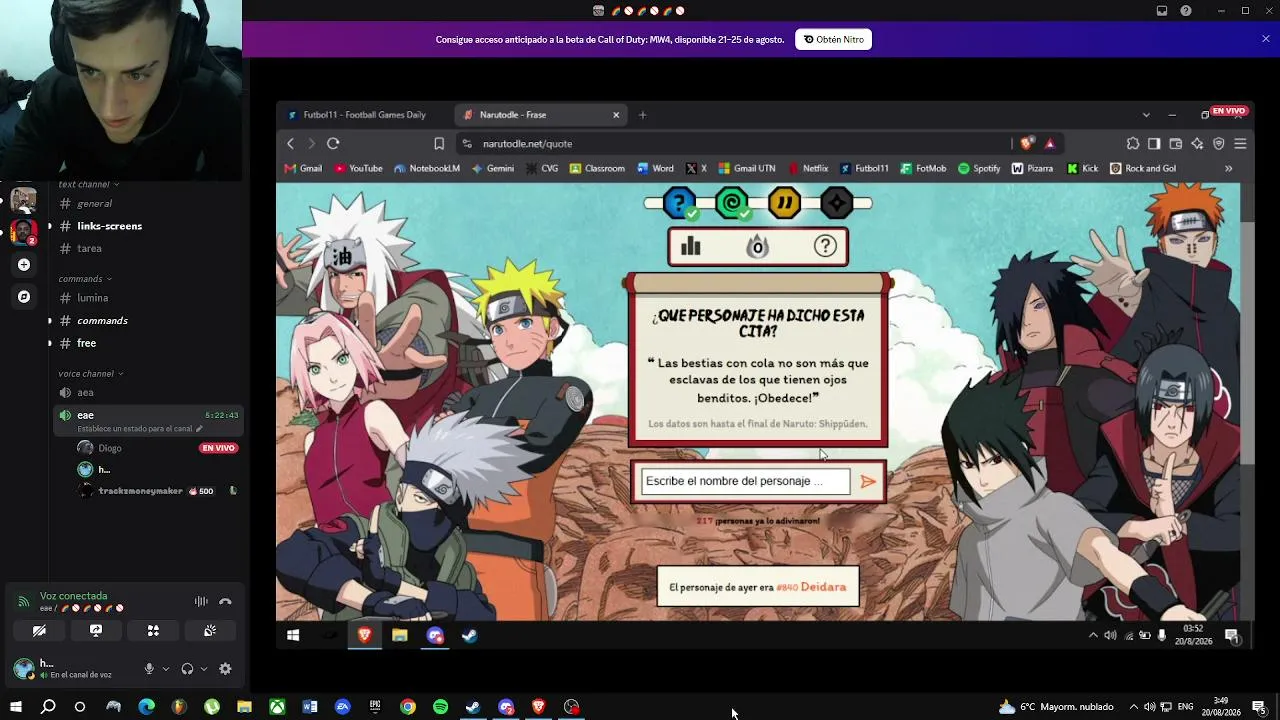
Task: Toggle the browser sidebar panel icon
Action: pyautogui.click(x=1154, y=144)
